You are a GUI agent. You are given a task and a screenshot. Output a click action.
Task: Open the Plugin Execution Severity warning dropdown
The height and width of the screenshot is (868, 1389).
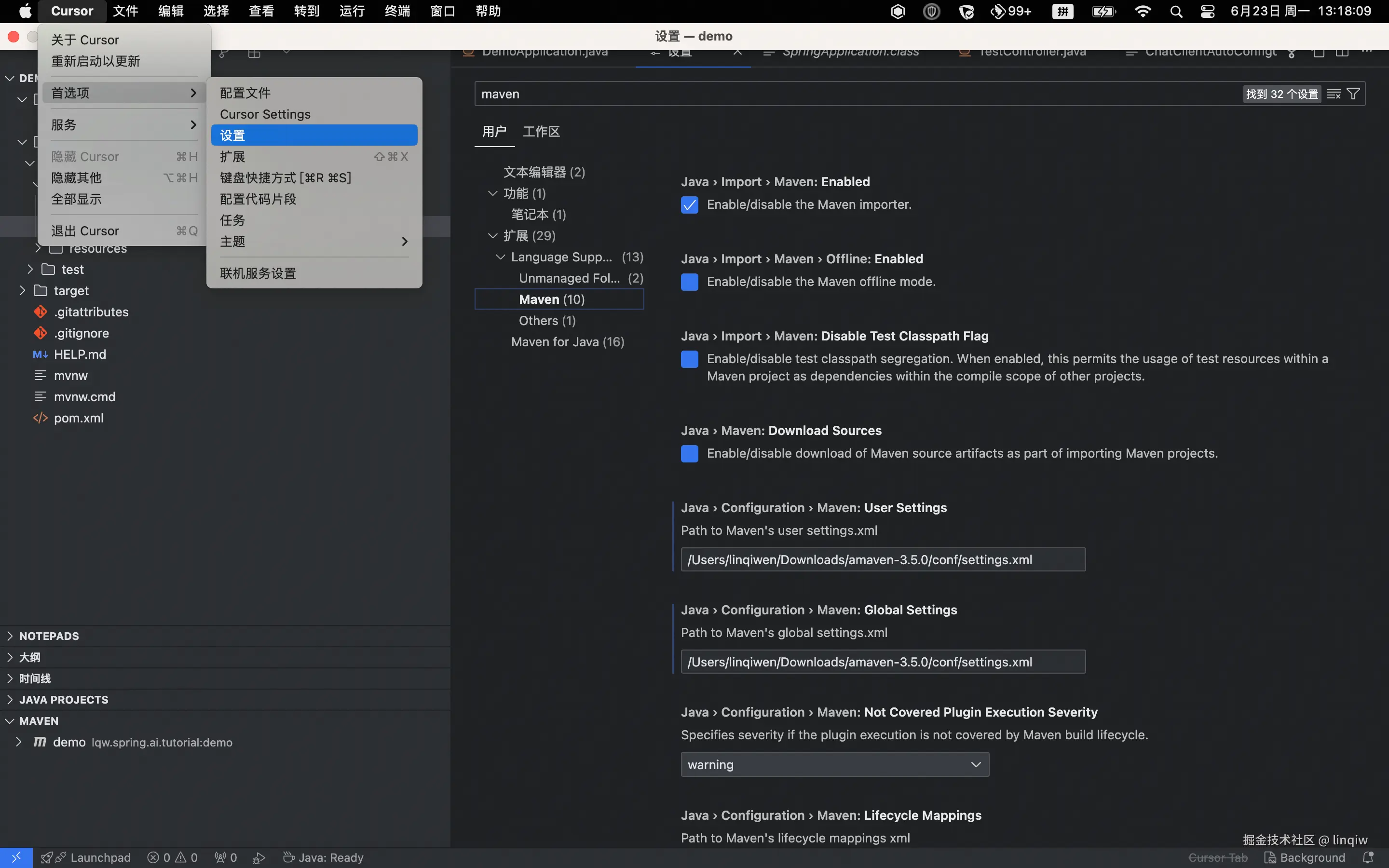click(834, 764)
